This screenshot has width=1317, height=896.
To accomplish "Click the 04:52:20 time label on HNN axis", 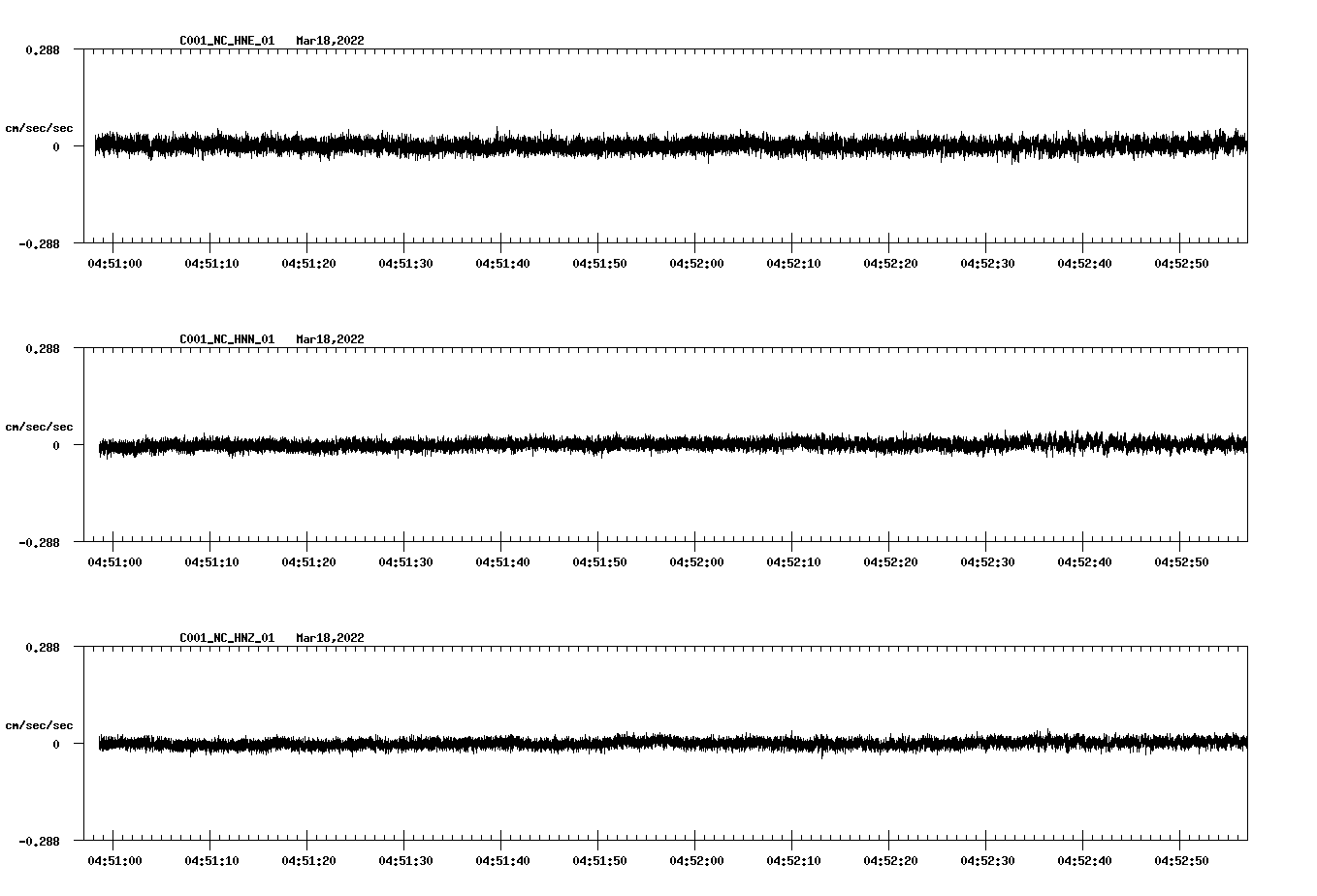I will coord(890,562).
